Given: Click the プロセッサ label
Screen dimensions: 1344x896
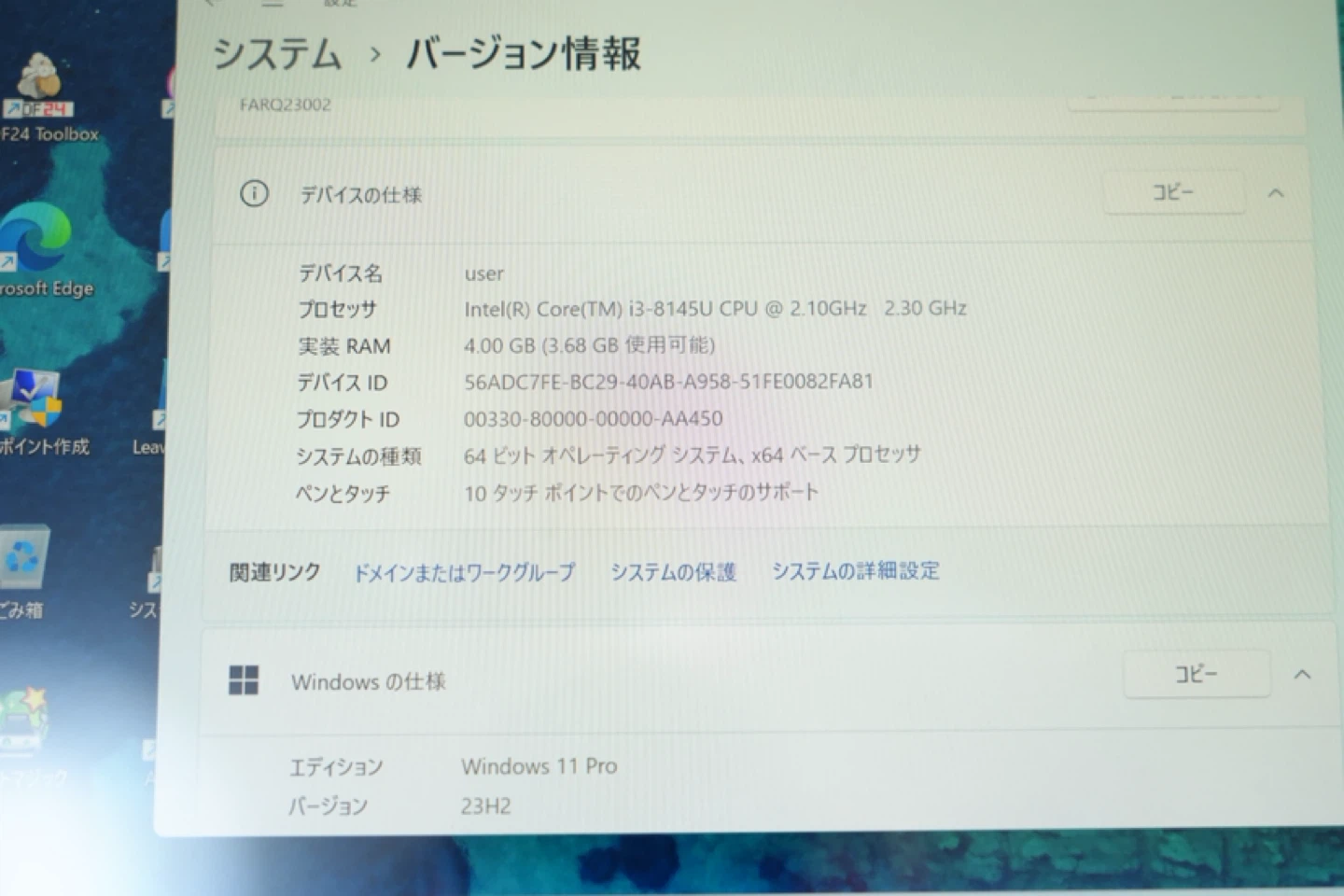Looking at the screenshot, I should [337, 309].
